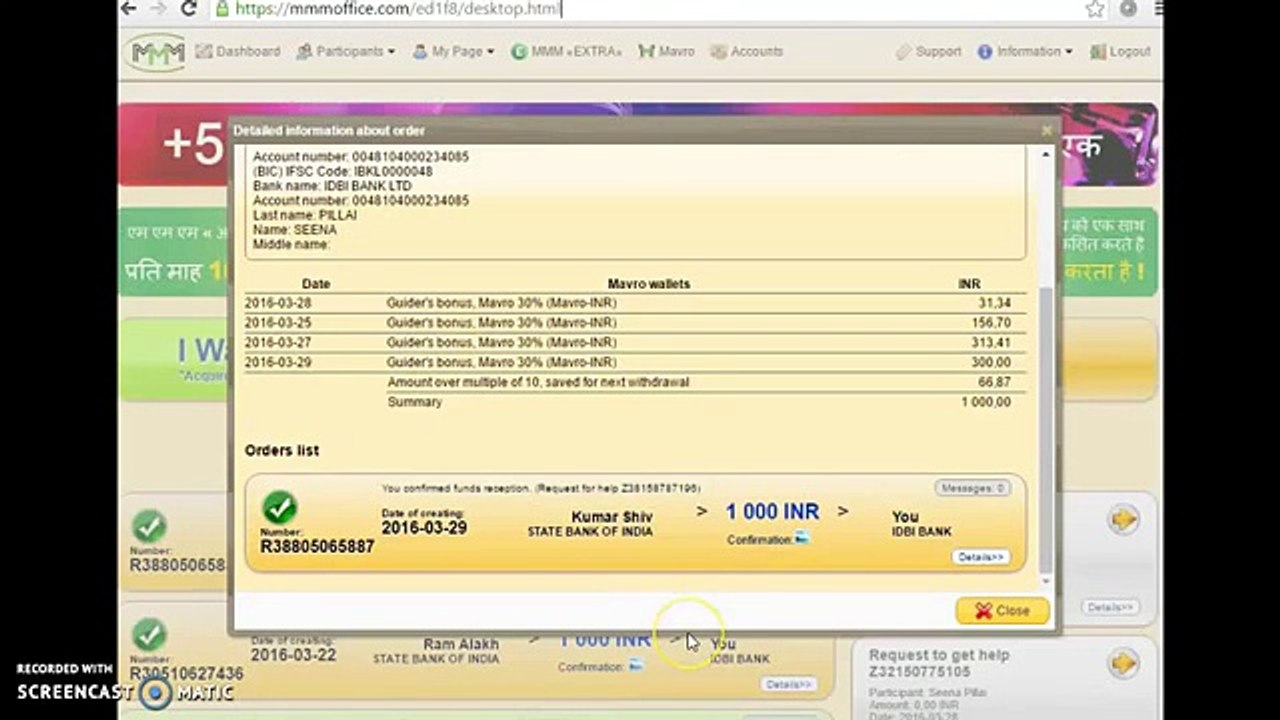Viewport: 1280px width, 720px height.
Task: Click the amount 156,70
Action: click(x=992, y=323)
